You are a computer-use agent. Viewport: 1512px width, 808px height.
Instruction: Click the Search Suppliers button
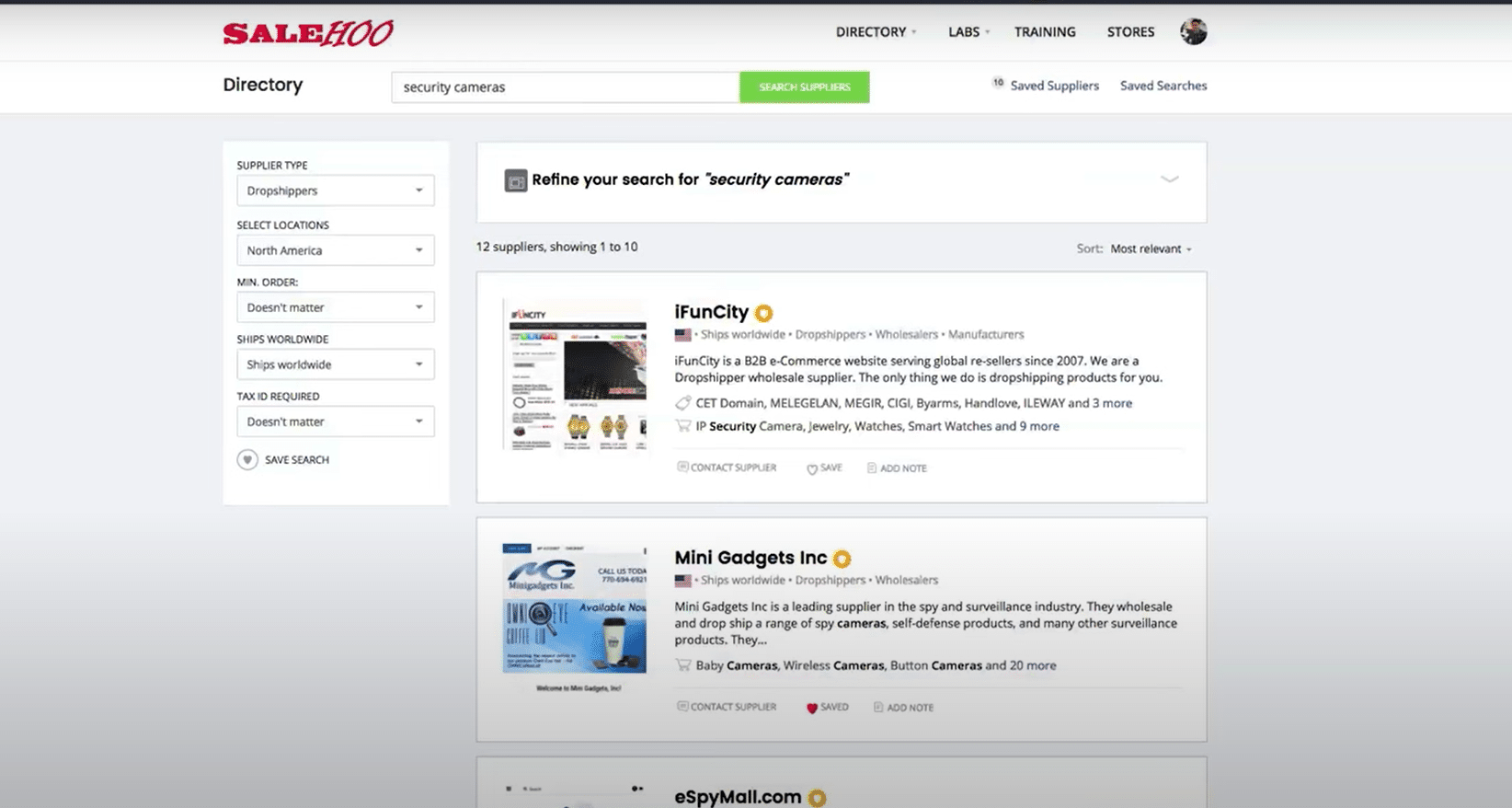[805, 87]
